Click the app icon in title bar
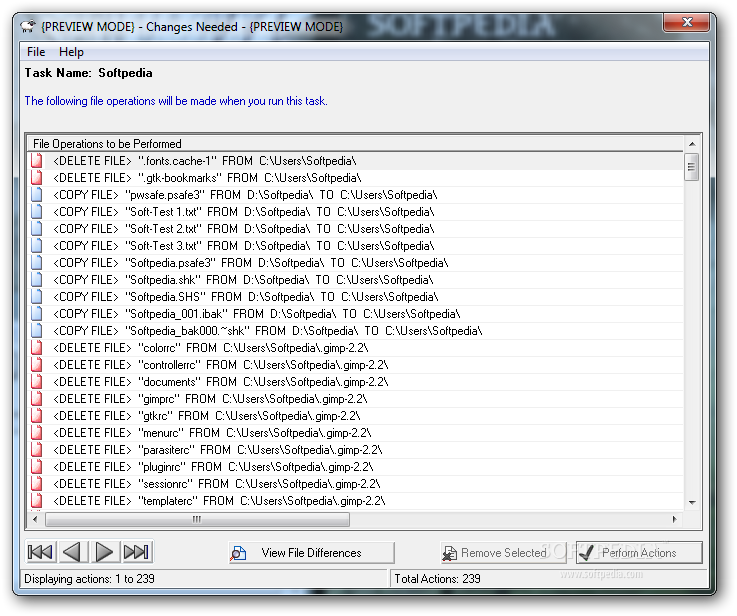 coord(28,26)
